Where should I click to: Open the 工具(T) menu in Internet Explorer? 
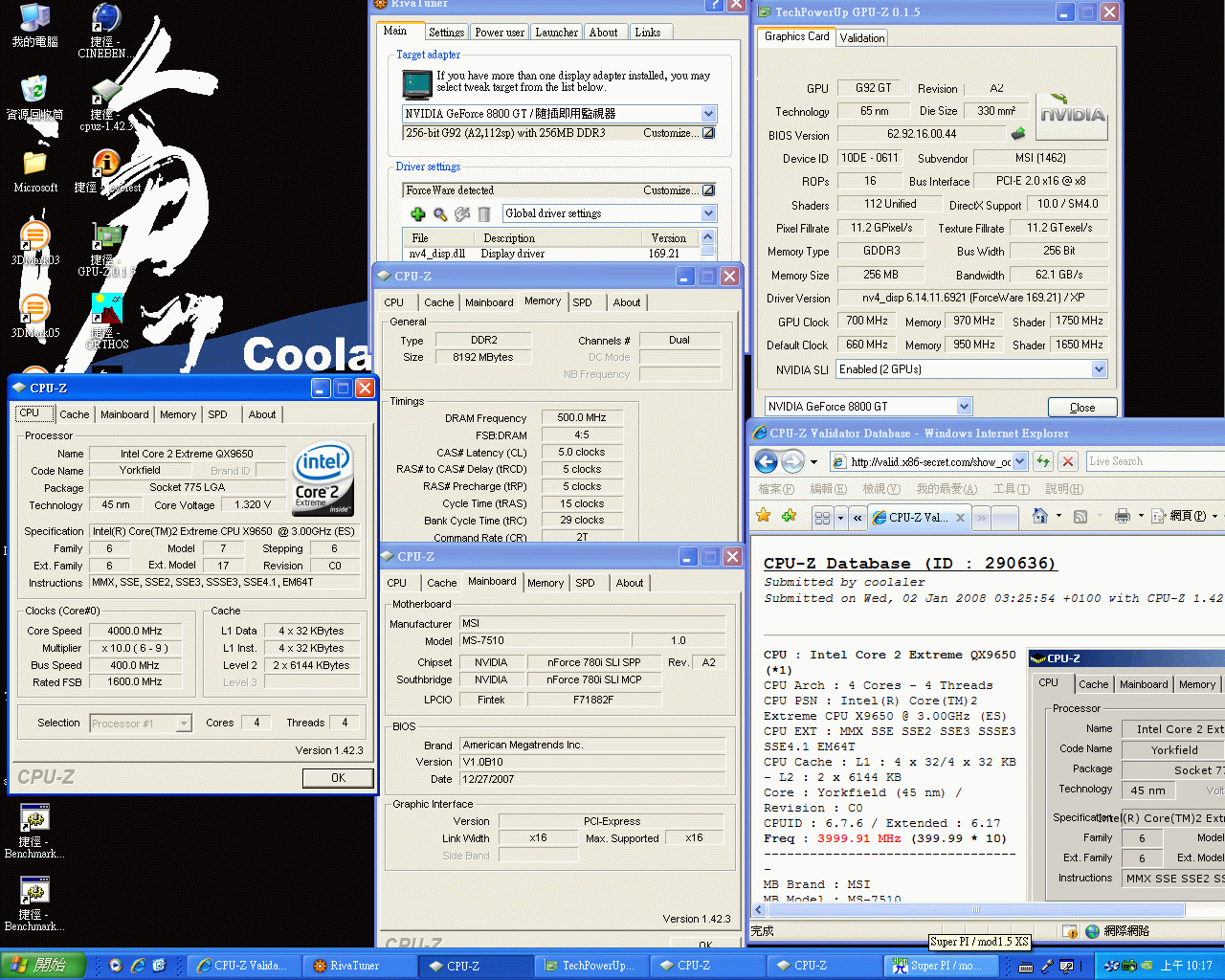point(1011,489)
